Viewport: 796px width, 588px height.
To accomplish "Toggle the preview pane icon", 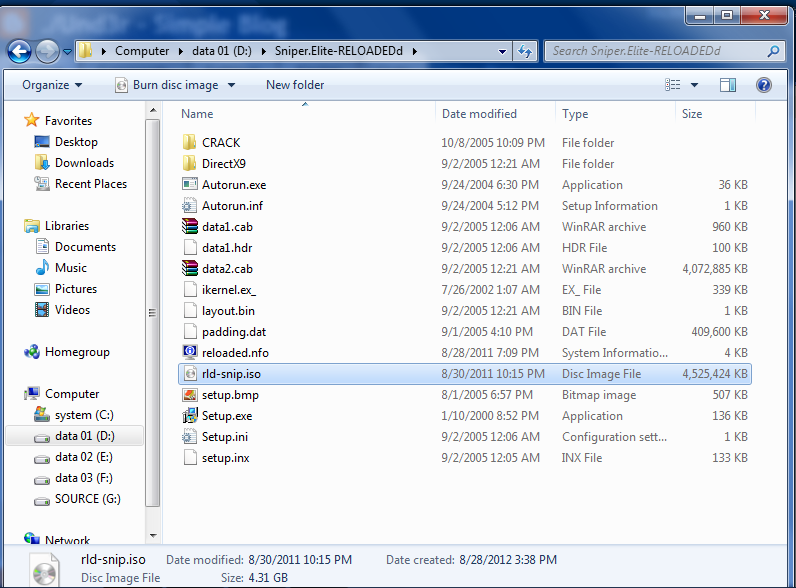I will (727, 85).
